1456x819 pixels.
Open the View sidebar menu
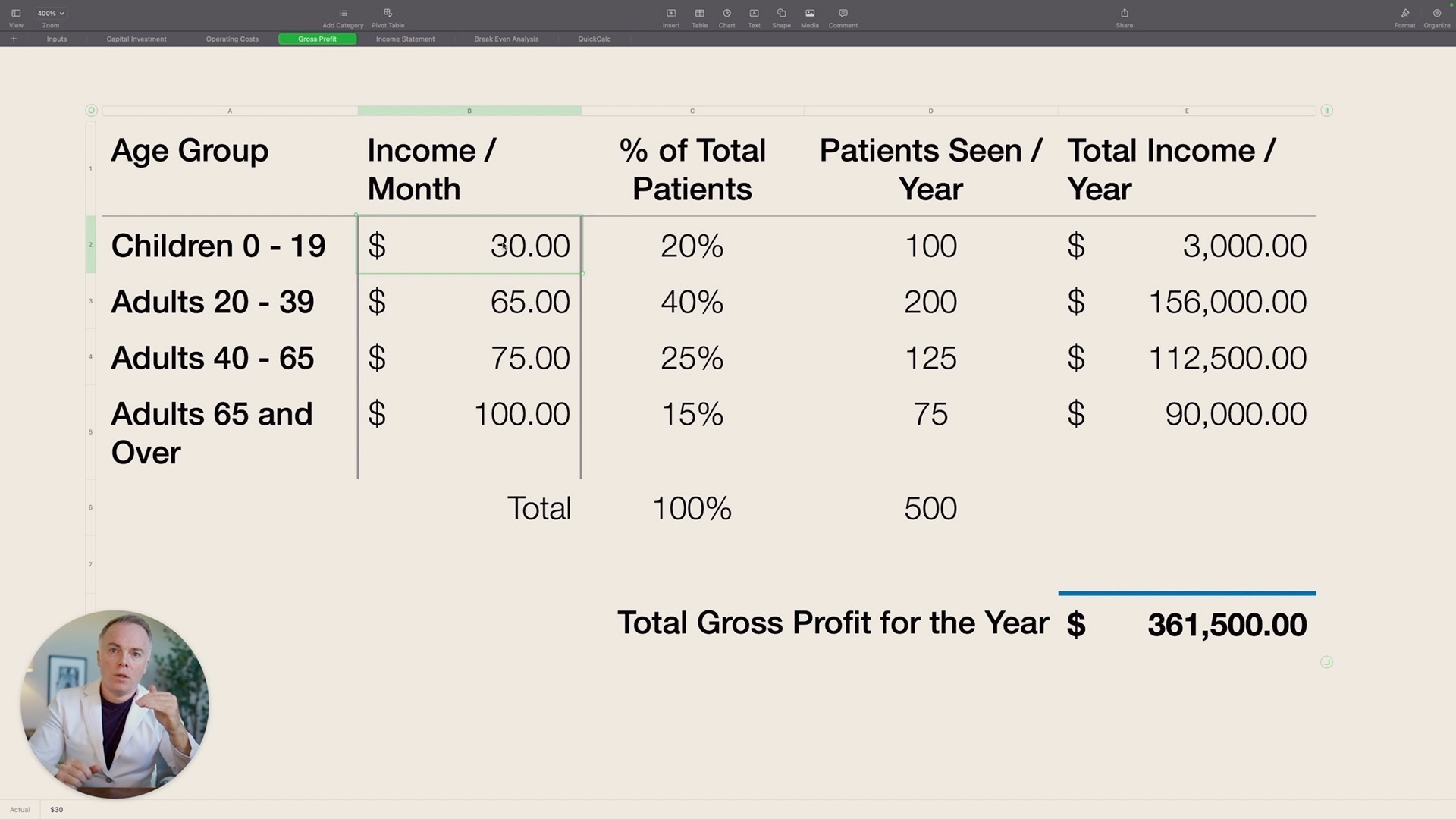click(x=16, y=17)
